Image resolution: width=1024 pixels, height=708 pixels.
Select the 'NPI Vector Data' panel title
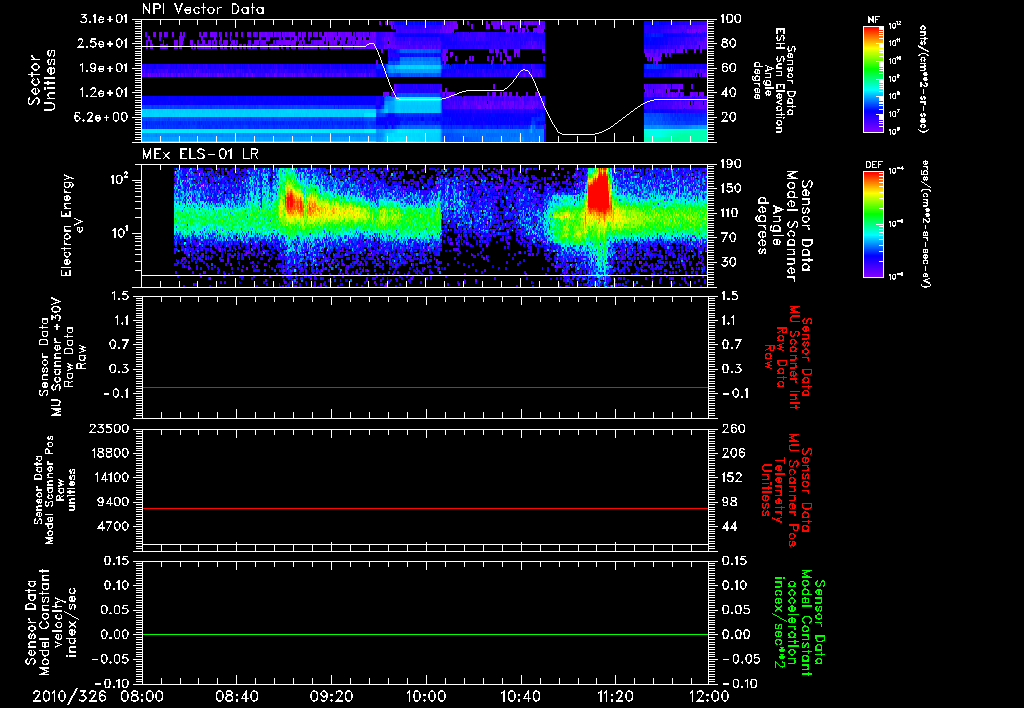204,9
